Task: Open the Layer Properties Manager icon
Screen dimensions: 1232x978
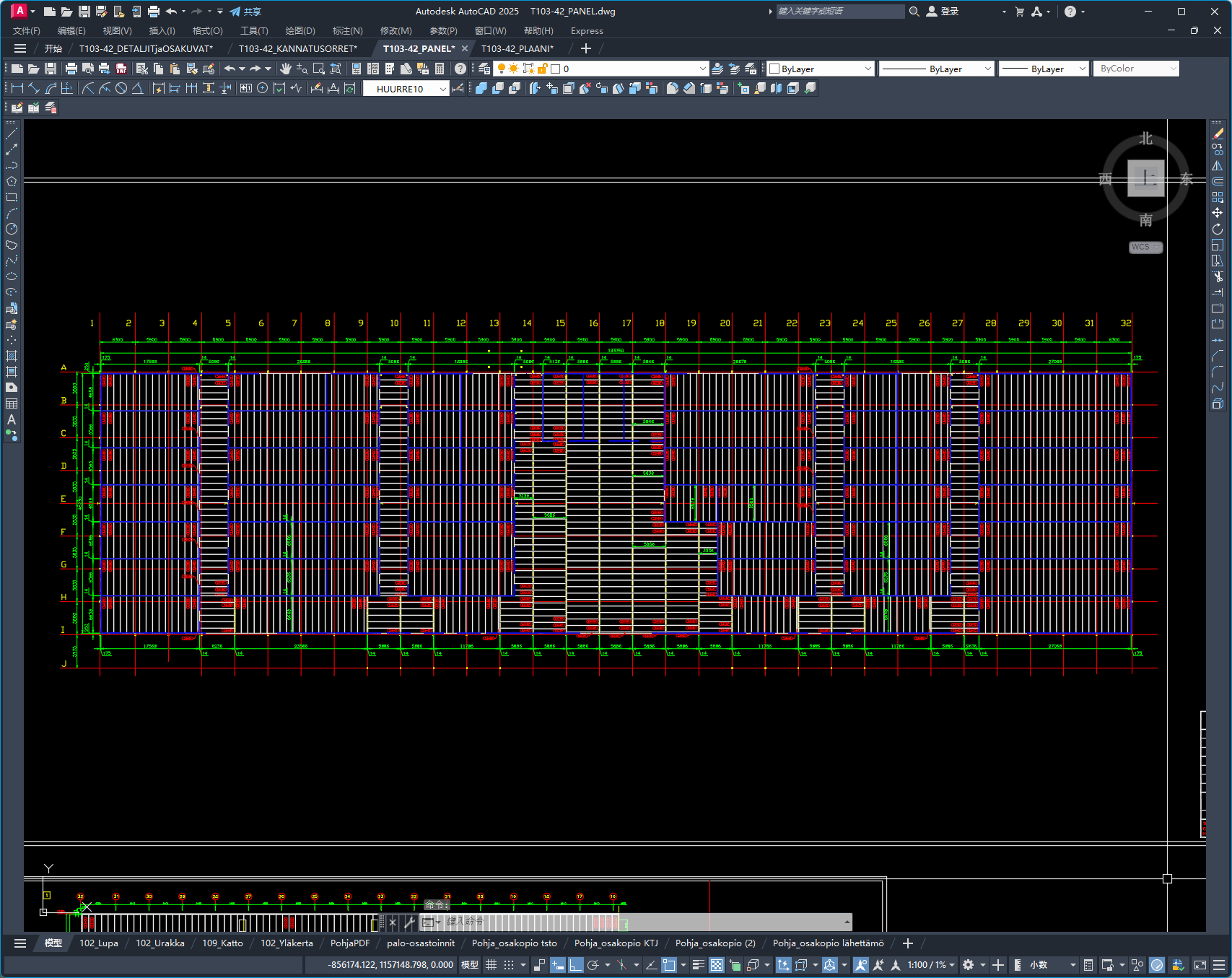Action: point(484,69)
